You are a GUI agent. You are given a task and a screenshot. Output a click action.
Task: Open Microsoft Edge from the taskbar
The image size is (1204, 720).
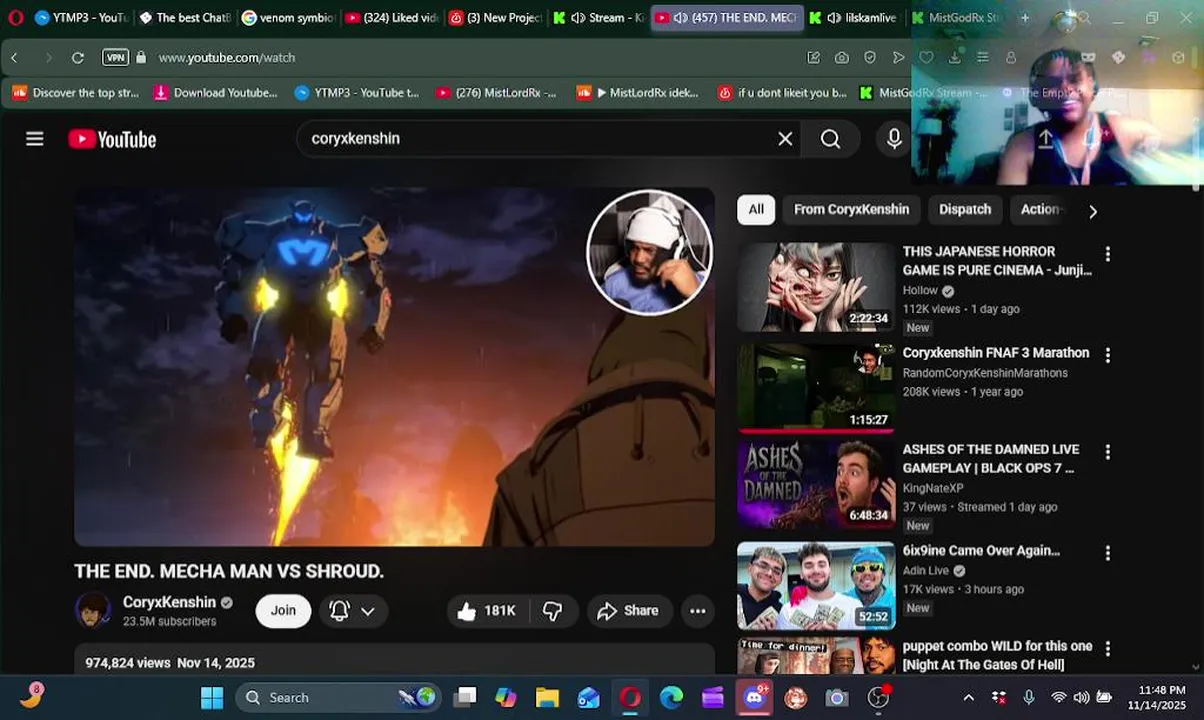tap(671, 698)
